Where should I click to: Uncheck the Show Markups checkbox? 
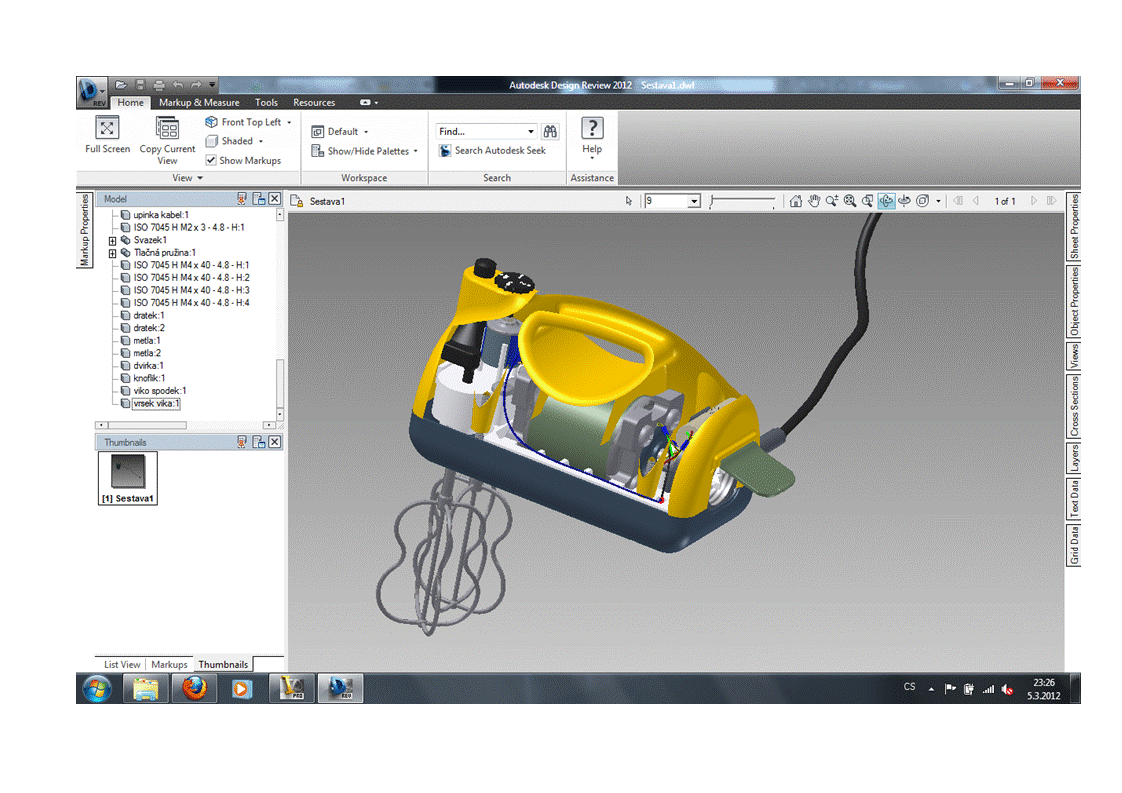click(211, 160)
